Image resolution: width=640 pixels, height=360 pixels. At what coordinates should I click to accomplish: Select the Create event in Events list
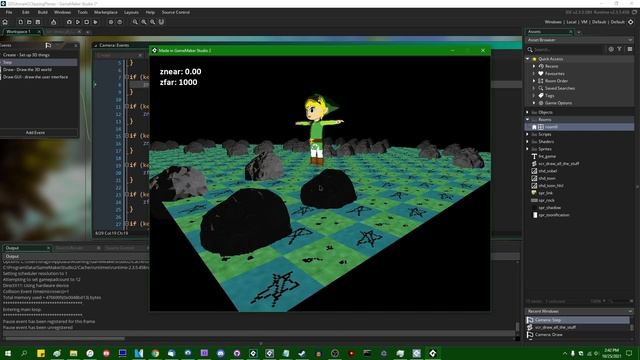(39, 55)
